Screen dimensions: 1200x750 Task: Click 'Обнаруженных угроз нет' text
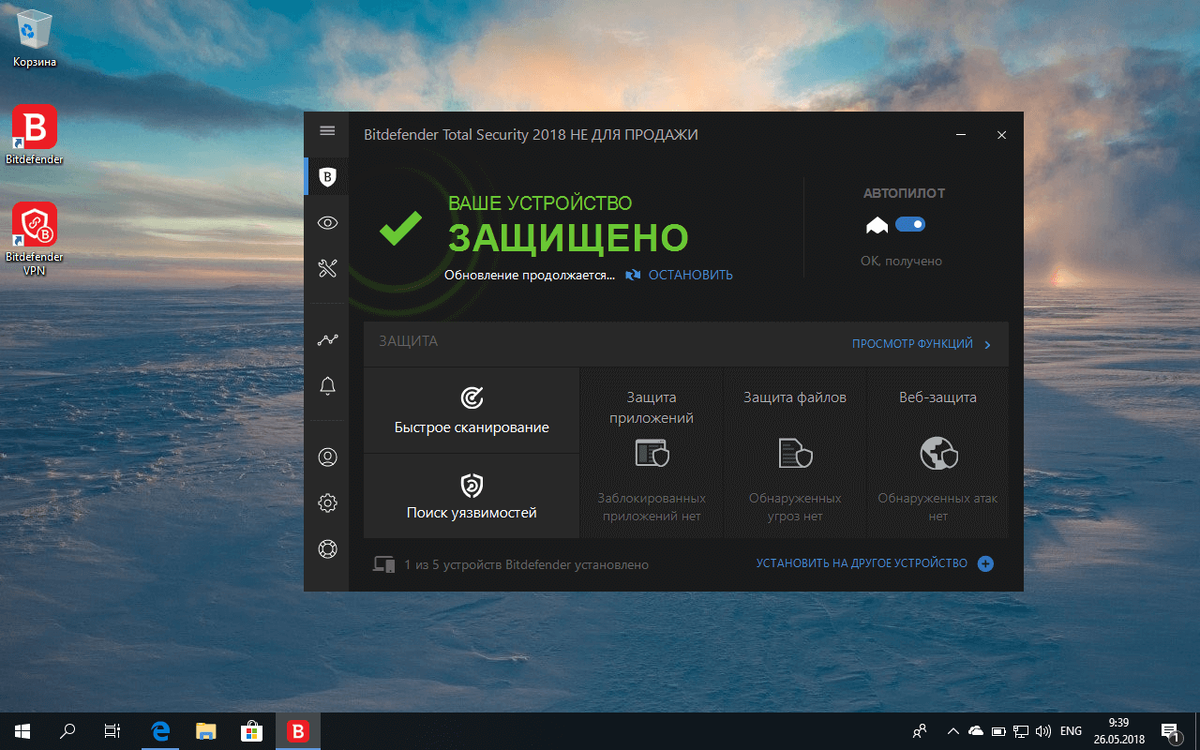pyautogui.click(x=795, y=507)
